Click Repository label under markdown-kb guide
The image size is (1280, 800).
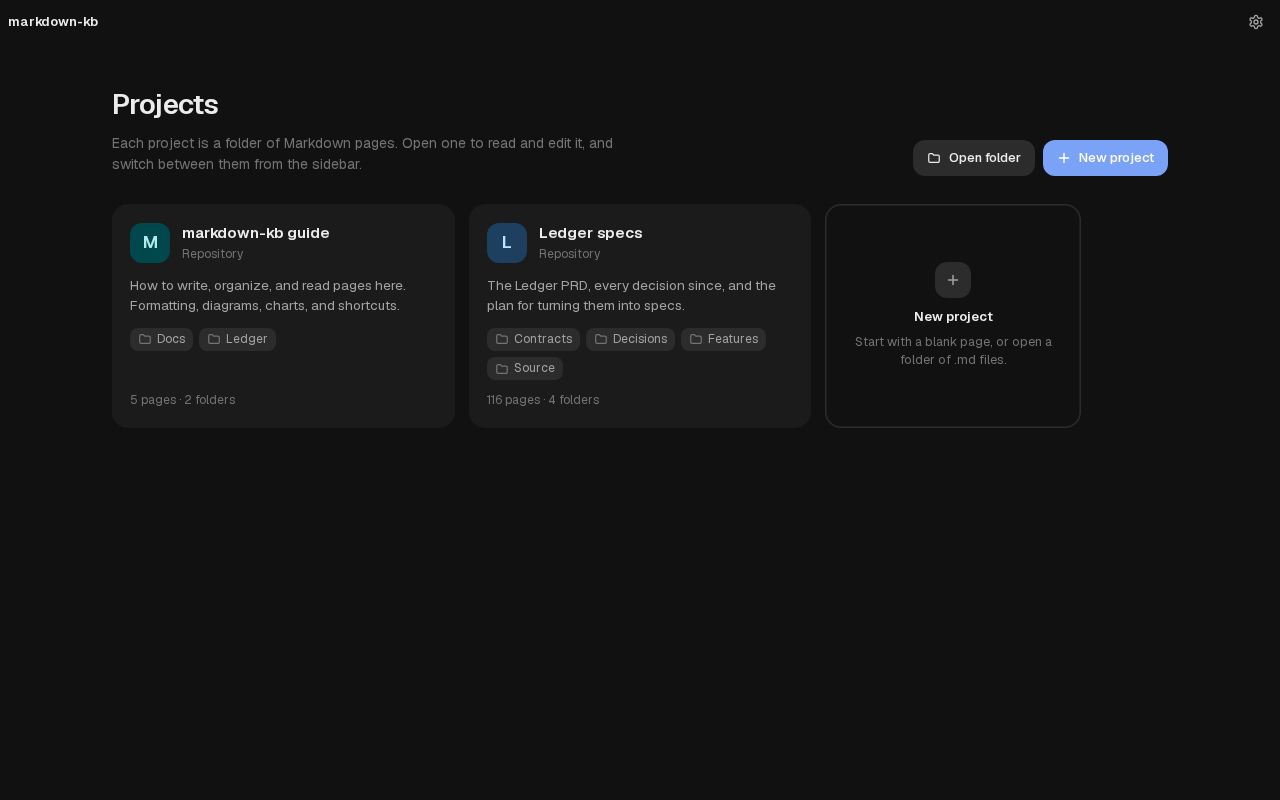coord(213,254)
